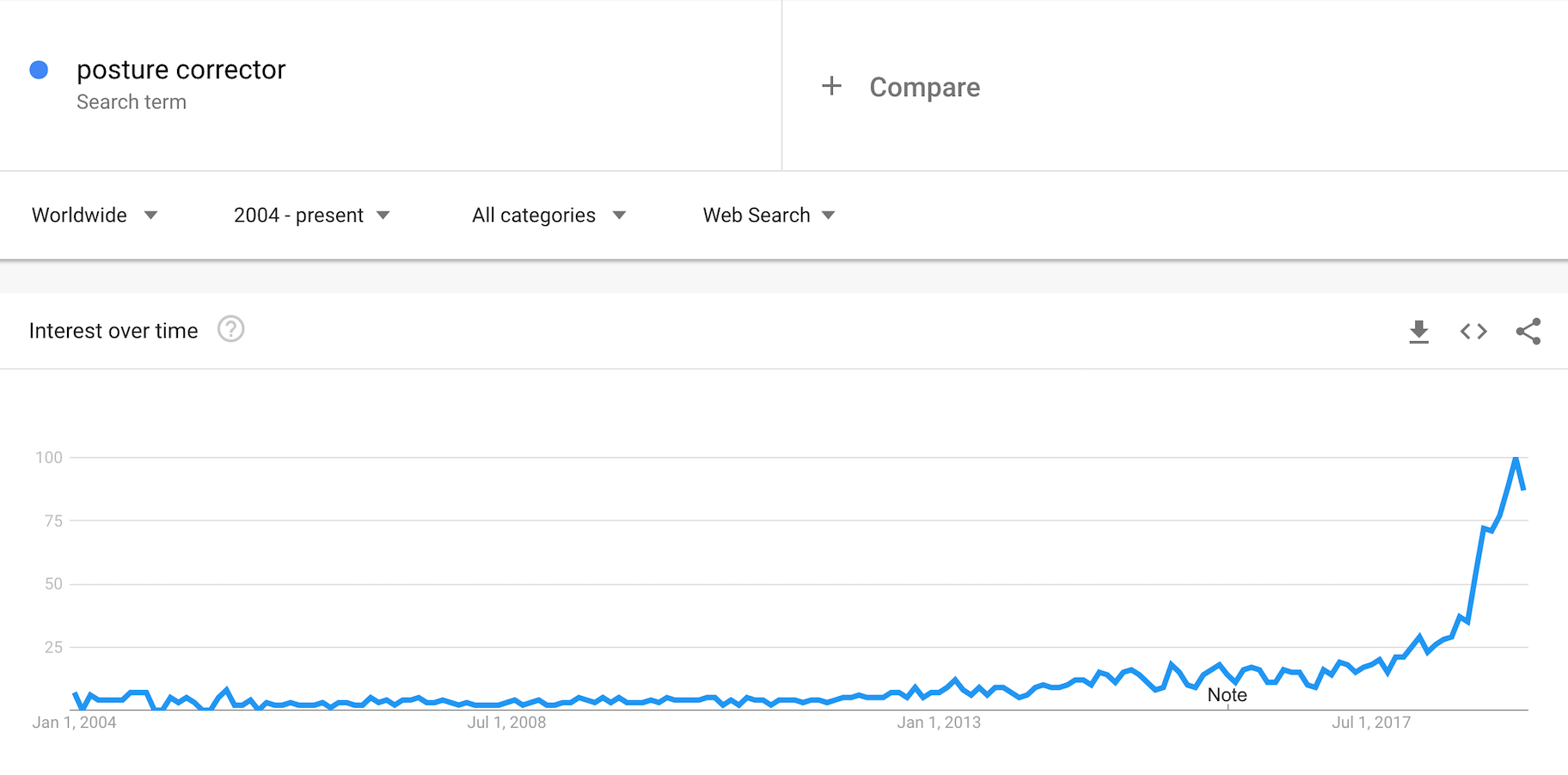
Task: Expand the 2004 - present time range
Action: pyautogui.click(x=311, y=216)
